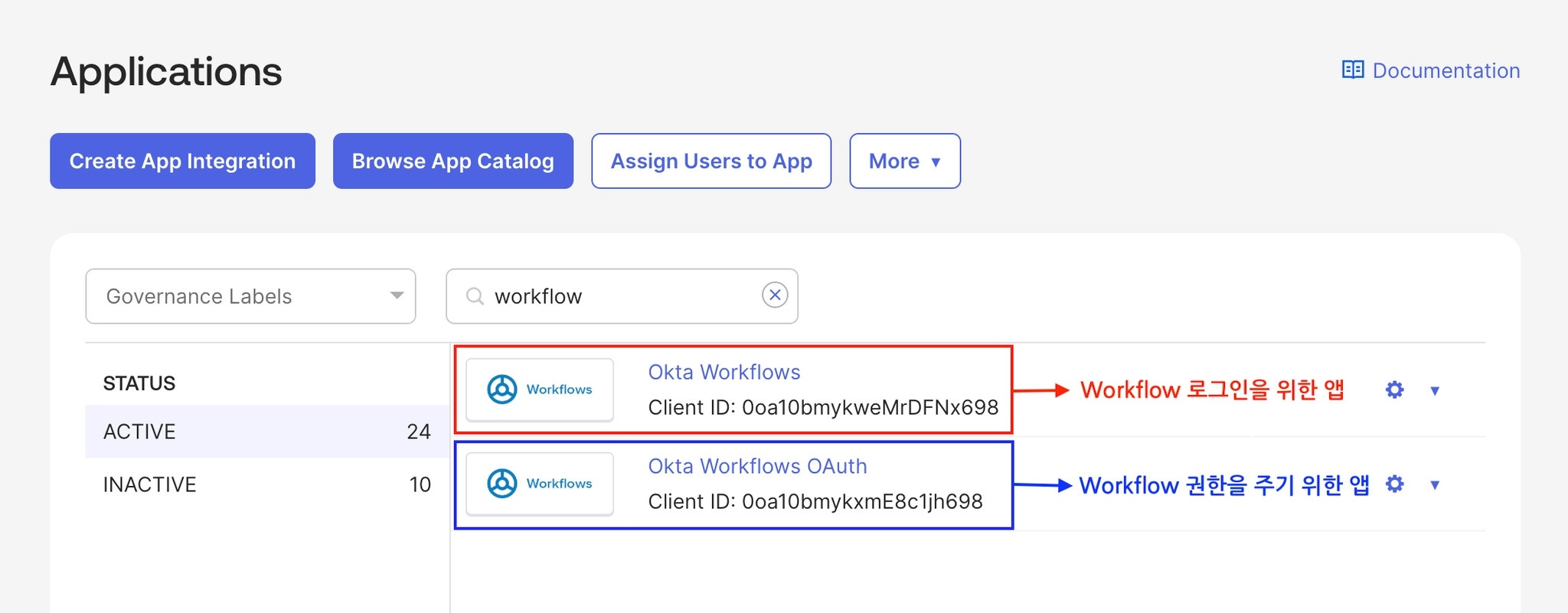Select Client ID 0oa10bmykxmE8c1jh698 text
The image size is (1568, 613).
click(815, 501)
